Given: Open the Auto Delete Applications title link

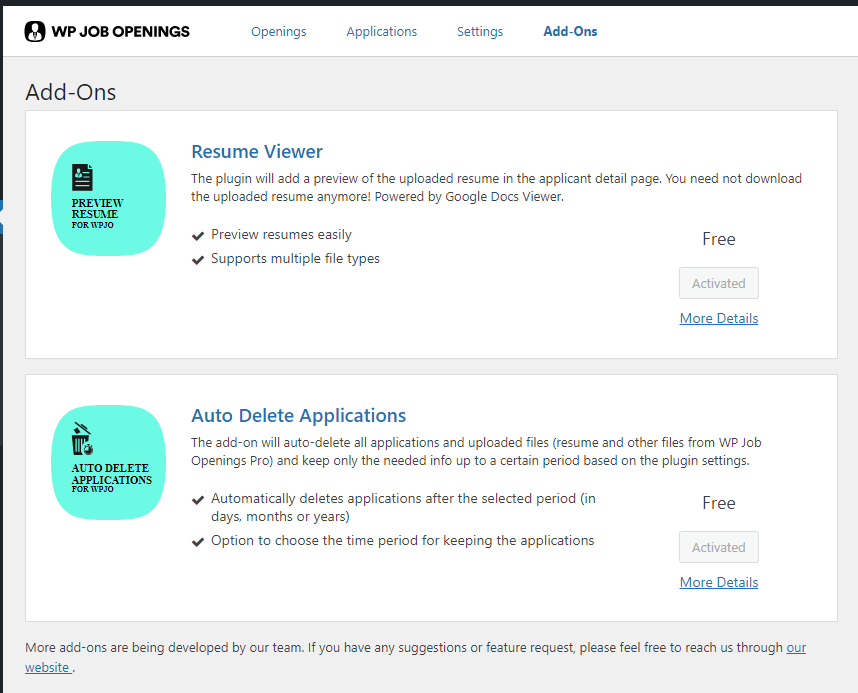Looking at the screenshot, I should [x=298, y=415].
